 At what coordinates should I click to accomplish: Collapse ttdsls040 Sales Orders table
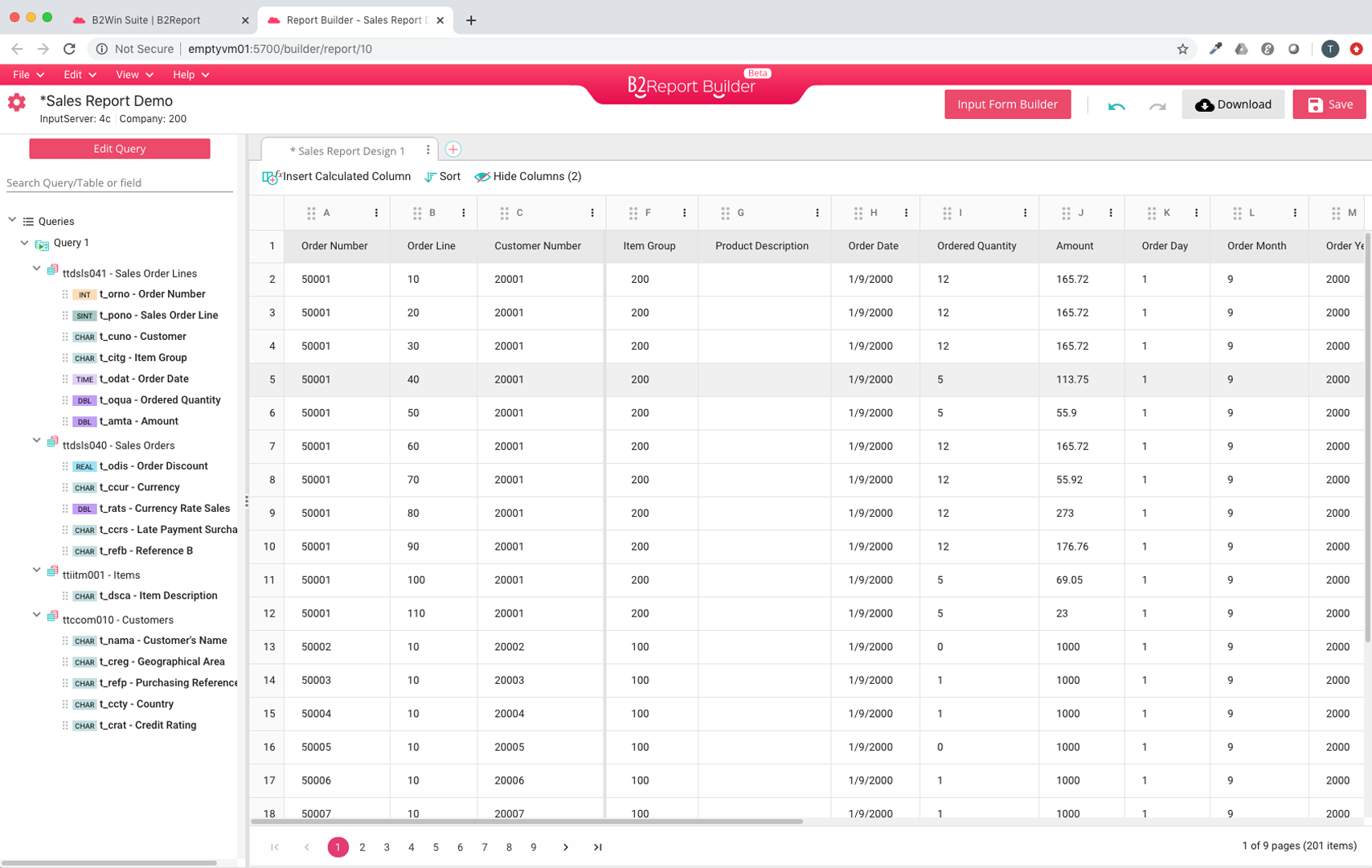click(36, 440)
